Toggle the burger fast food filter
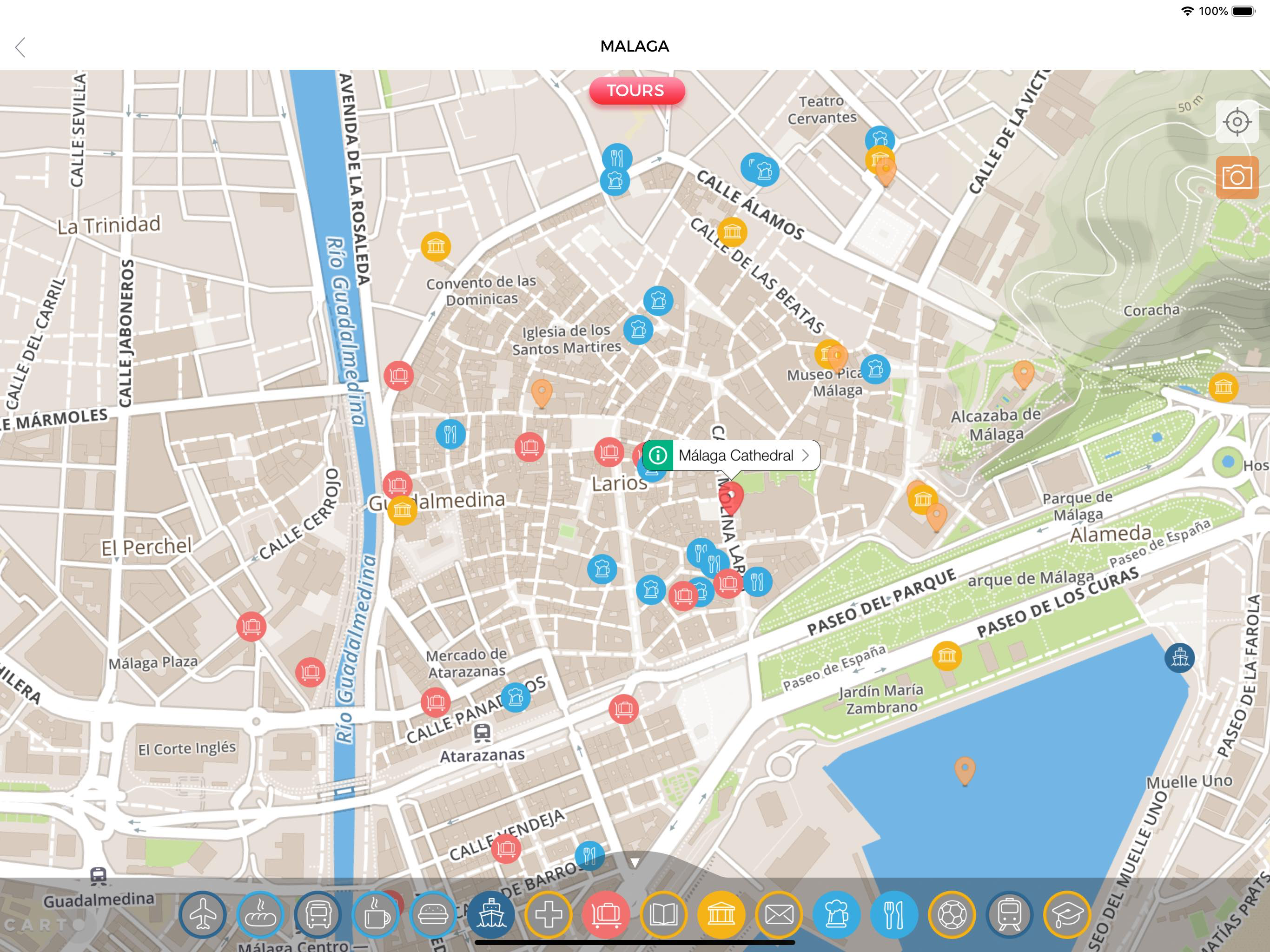Screen dimensions: 1270x952 tap(433, 914)
